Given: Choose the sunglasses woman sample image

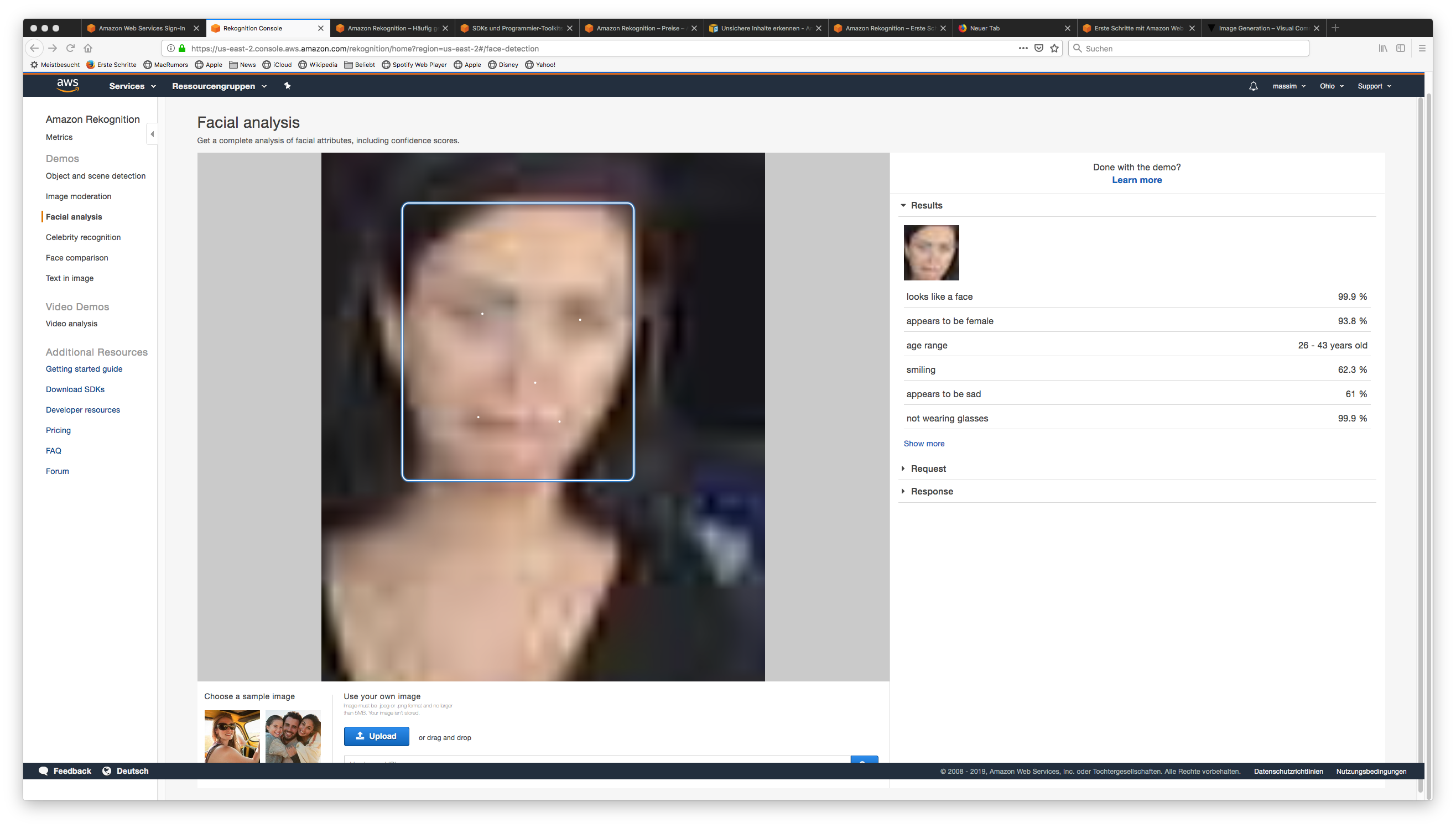Looking at the screenshot, I should (x=232, y=736).
